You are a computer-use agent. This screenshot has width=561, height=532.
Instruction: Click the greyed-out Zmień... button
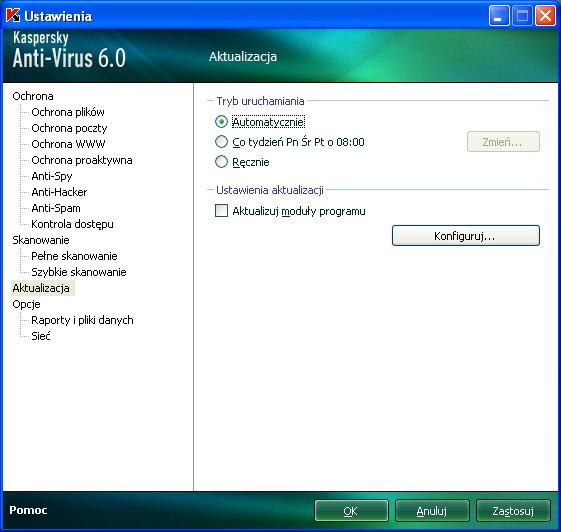click(x=503, y=142)
